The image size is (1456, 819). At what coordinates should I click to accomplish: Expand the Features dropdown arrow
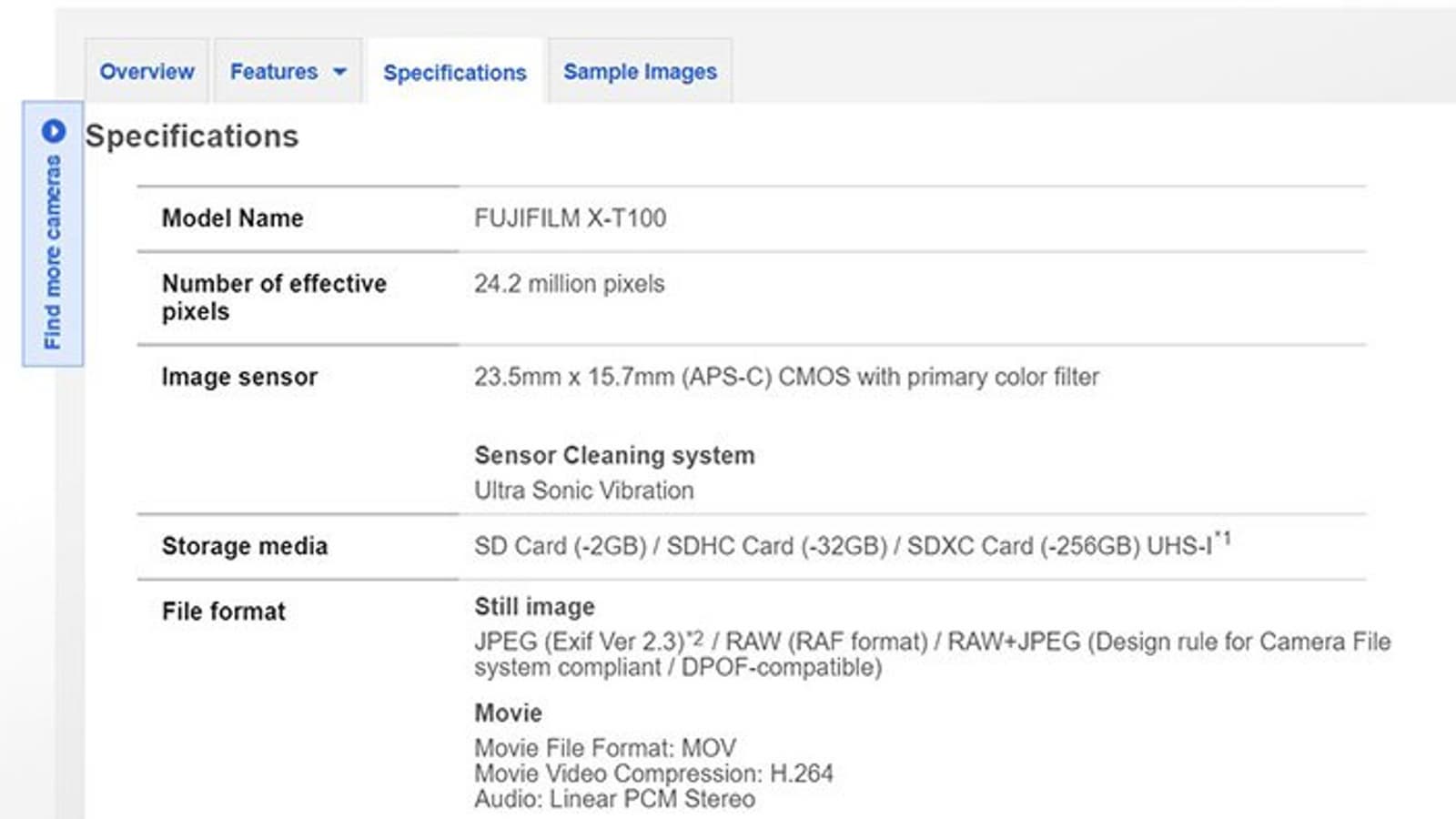coord(340,72)
